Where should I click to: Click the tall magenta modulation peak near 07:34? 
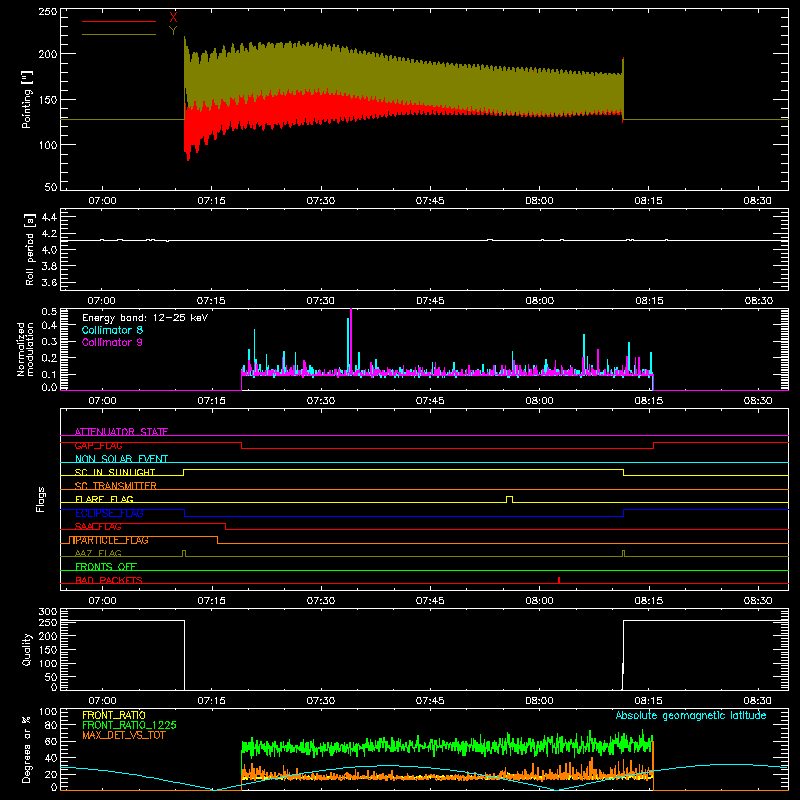point(351,337)
